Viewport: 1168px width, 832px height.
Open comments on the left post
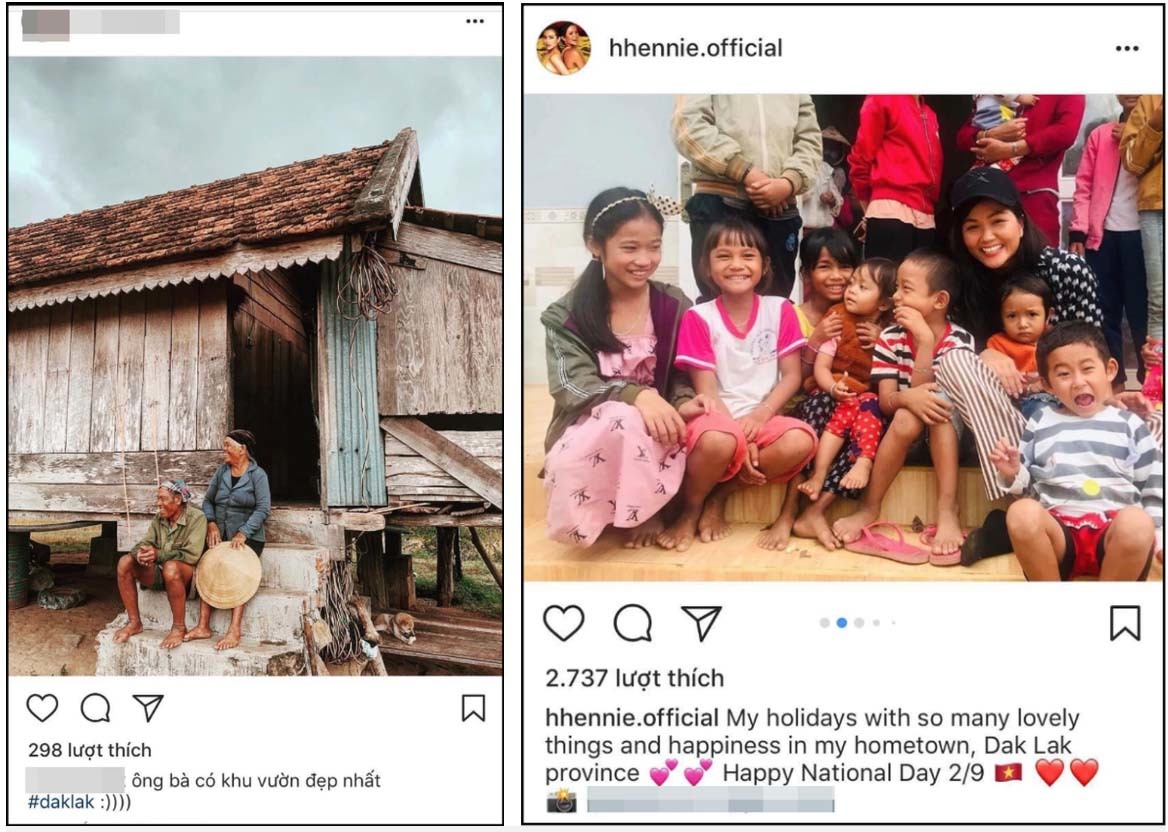click(95, 708)
